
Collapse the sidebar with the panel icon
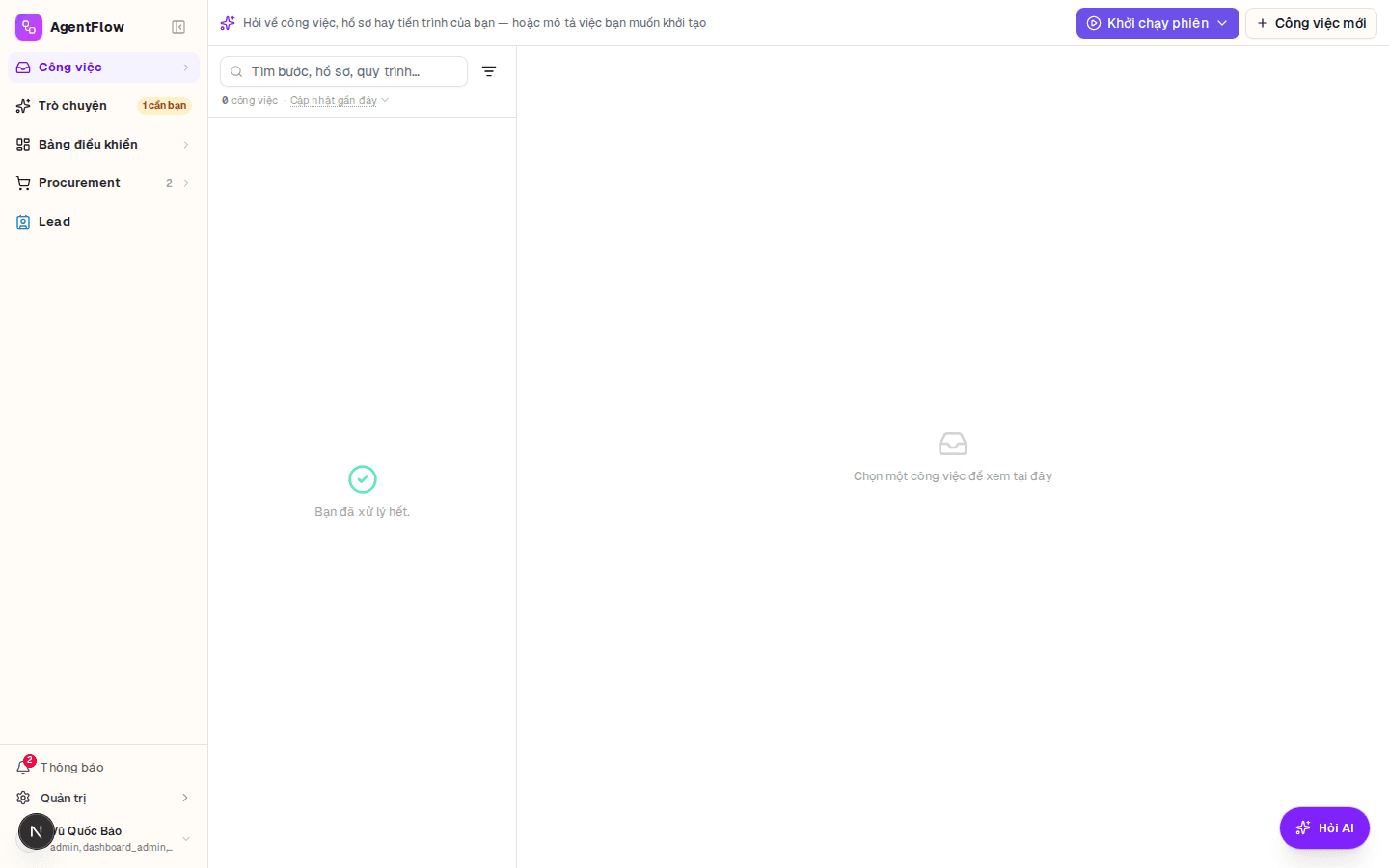click(x=178, y=27)
